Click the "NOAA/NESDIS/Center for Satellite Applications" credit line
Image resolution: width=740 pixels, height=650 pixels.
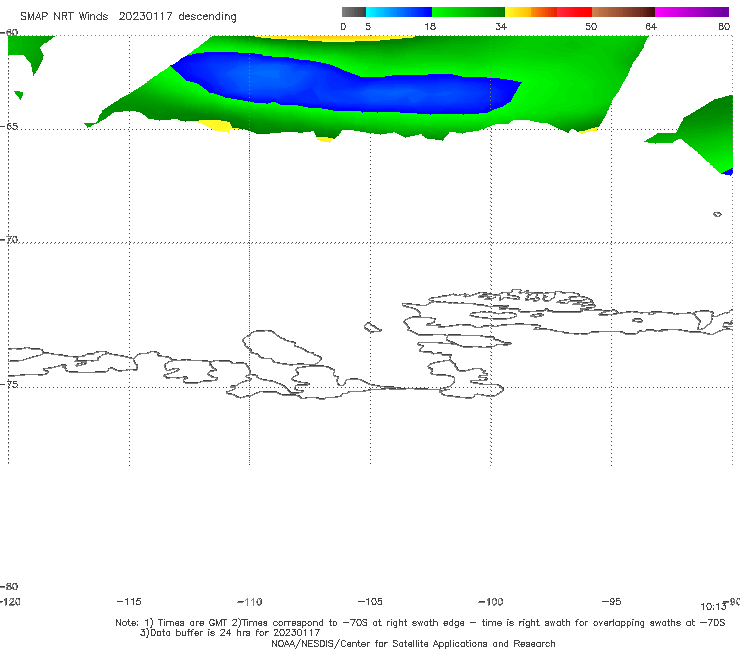click(413, 643)
